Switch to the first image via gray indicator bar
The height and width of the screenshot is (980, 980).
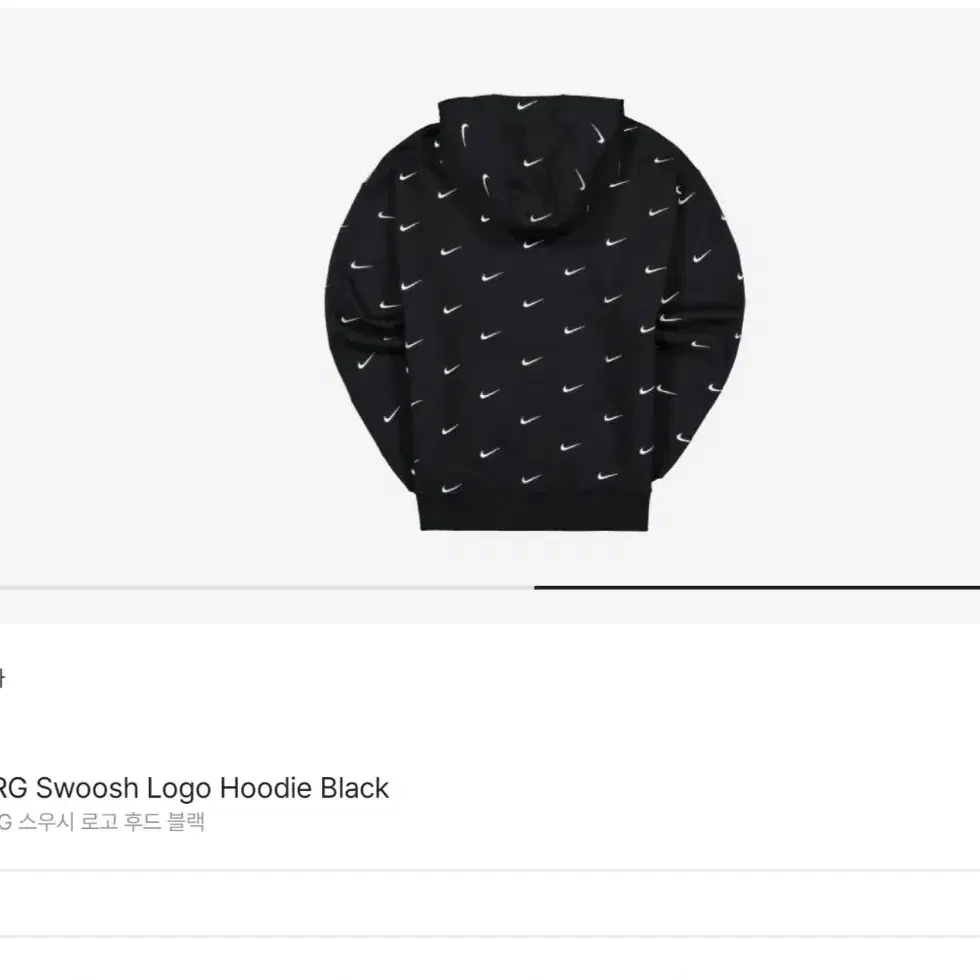pyautogui.click(x=267, y=588)
